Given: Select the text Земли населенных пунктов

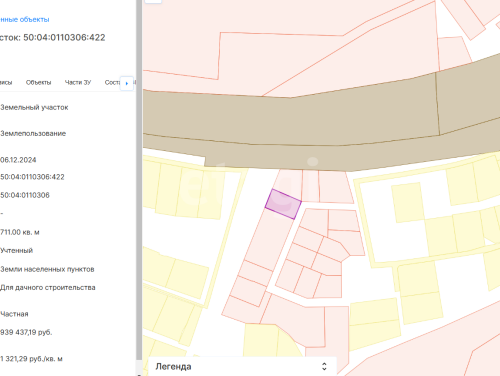Looking at the screenshot, I should pos(47,269).
